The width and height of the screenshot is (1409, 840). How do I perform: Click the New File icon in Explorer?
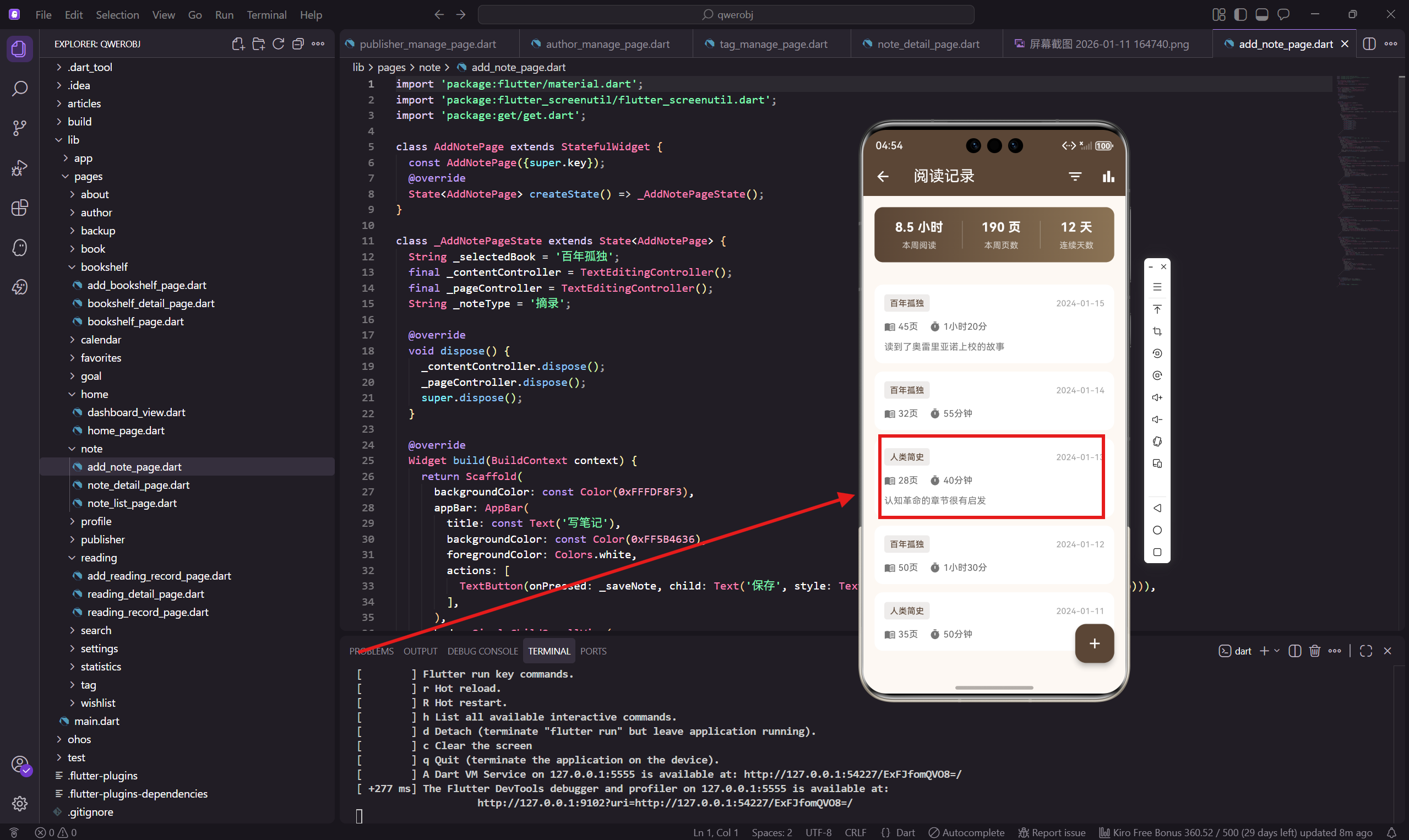tap(238, 44)
